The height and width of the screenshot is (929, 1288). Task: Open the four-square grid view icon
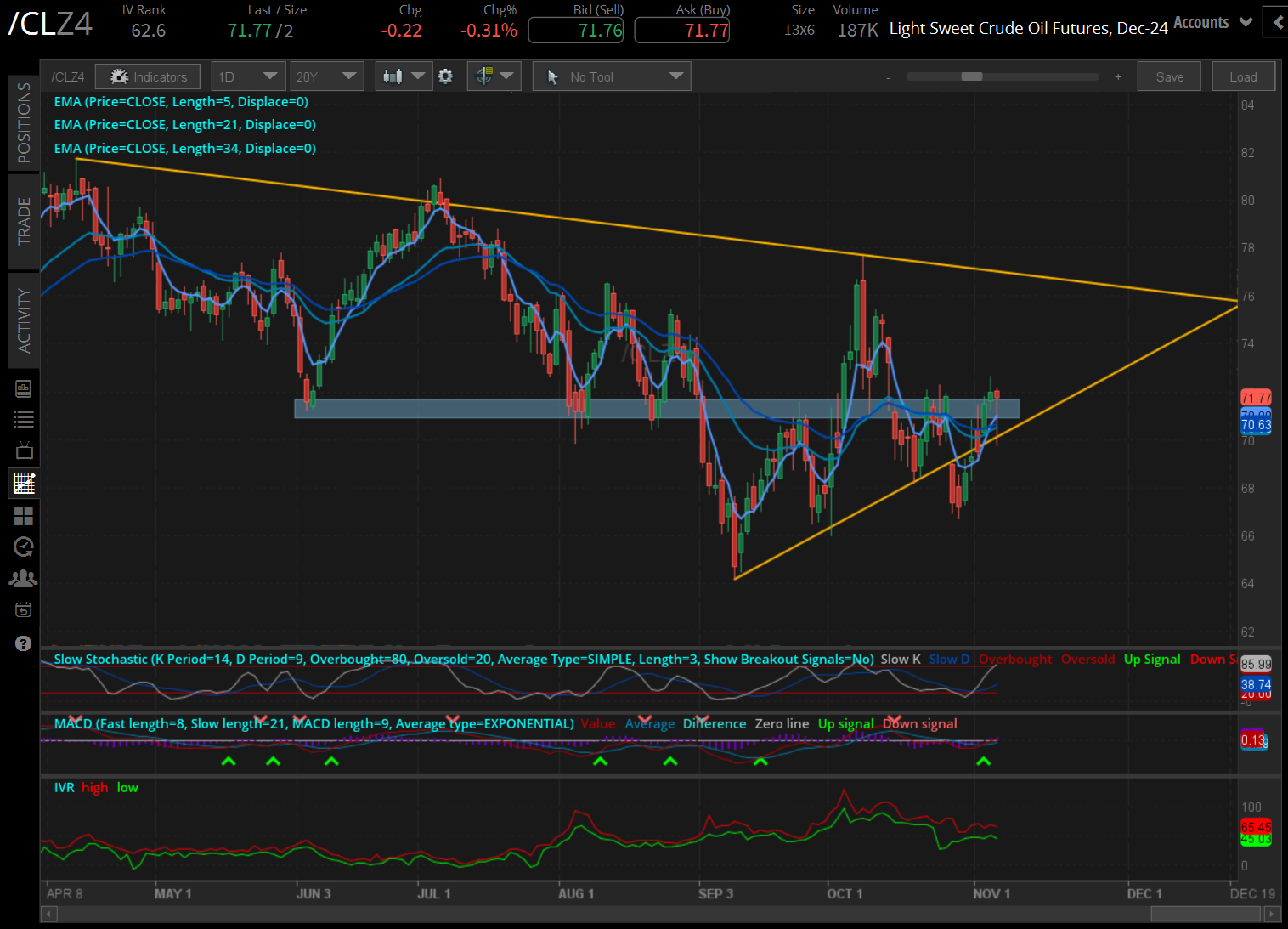point(24,515)
